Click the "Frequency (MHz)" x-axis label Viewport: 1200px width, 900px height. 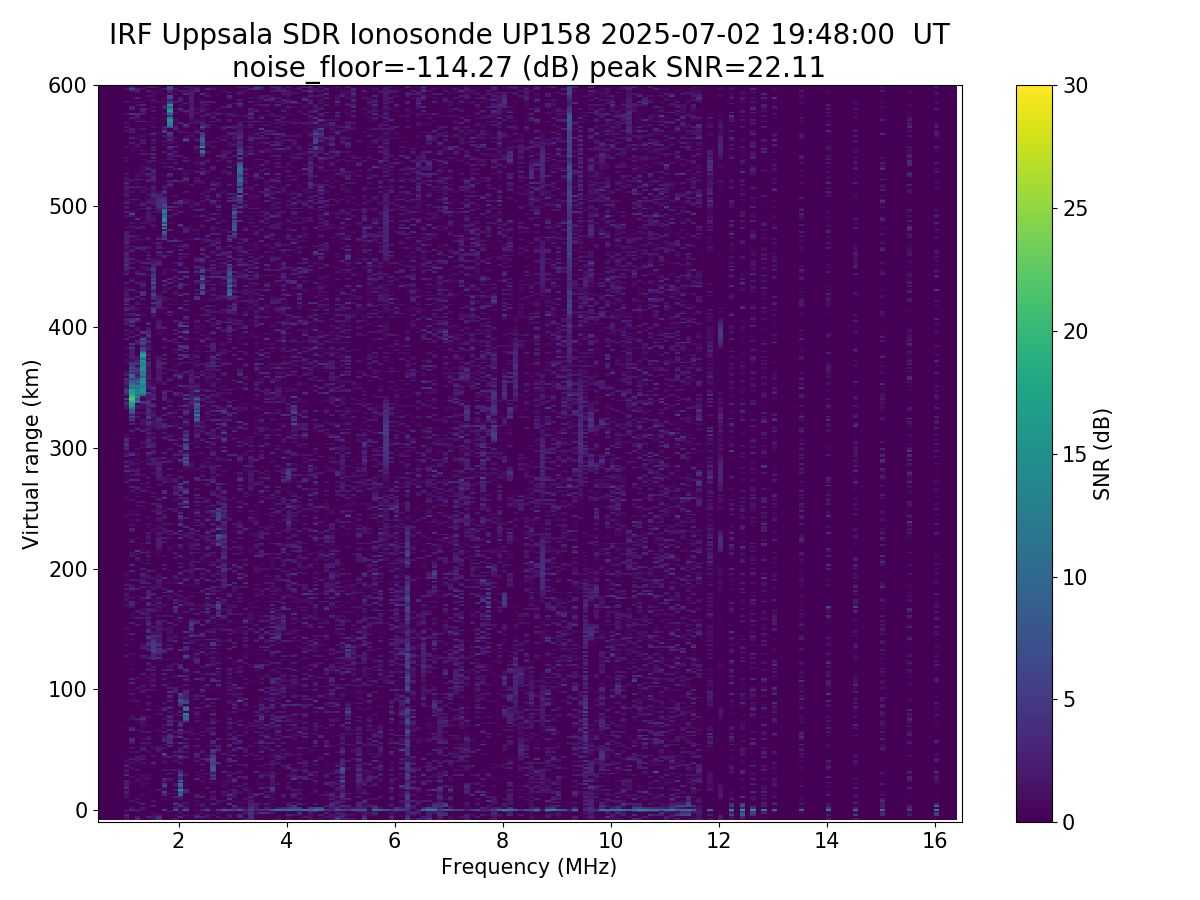529,867
